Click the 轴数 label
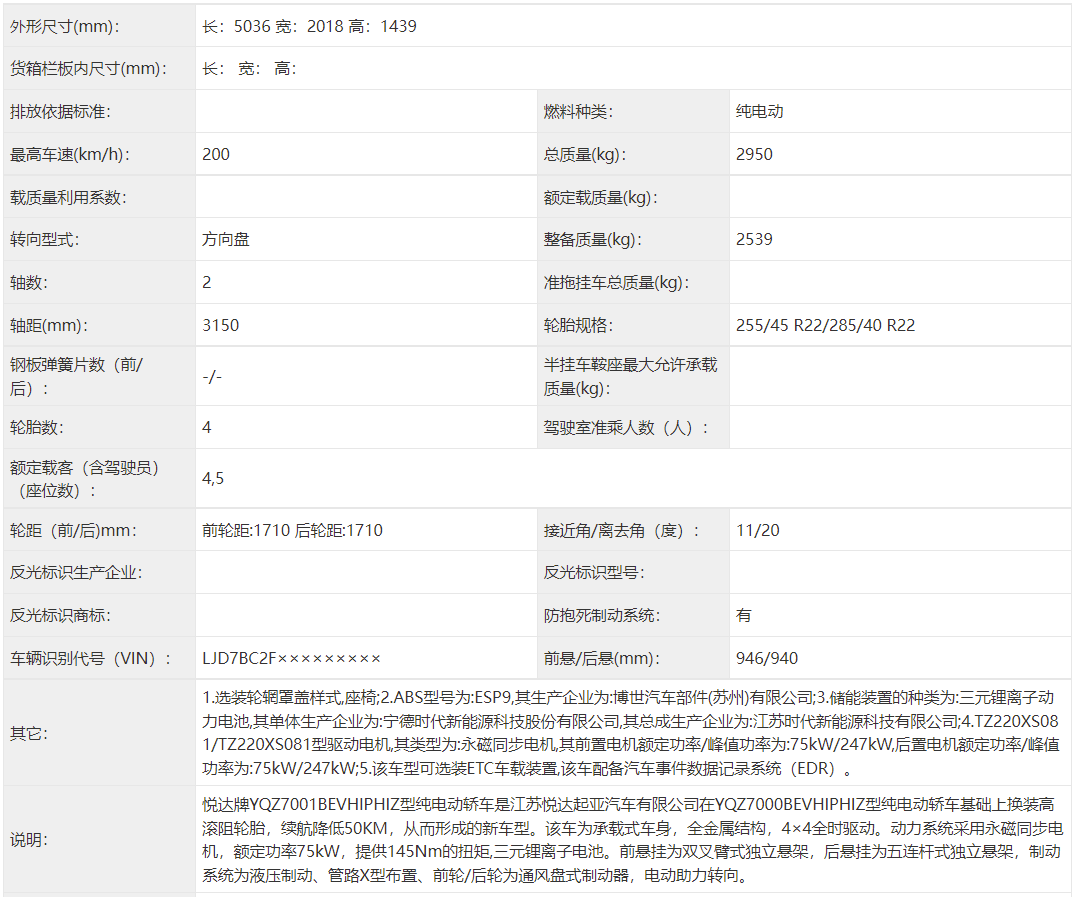This screenshot has width=1077, height=897. [28, 283]
